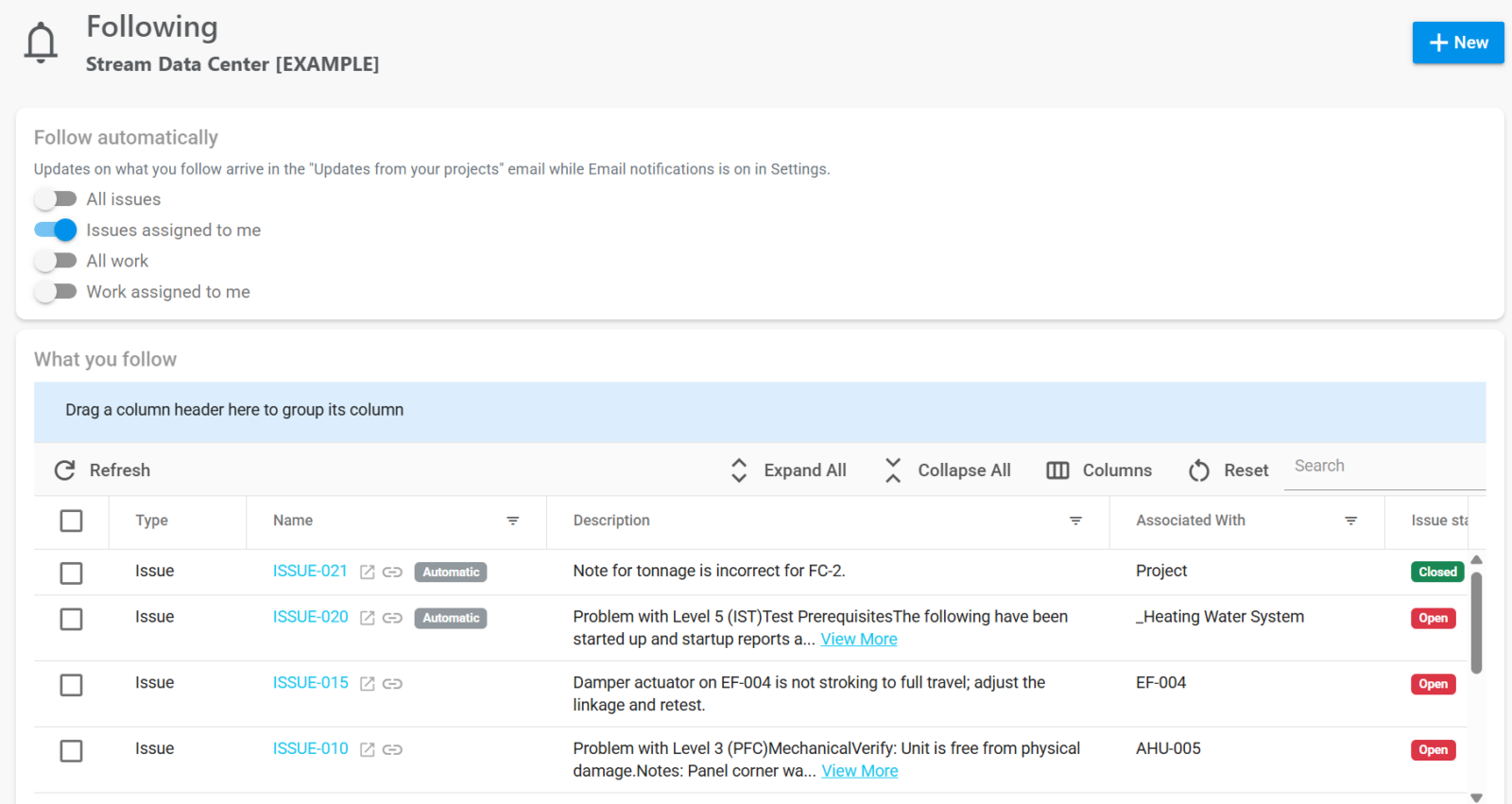Open ISSUE-010 external link icon
Image resolution: width=1512 pixels, height=804 pixels.
368,749
